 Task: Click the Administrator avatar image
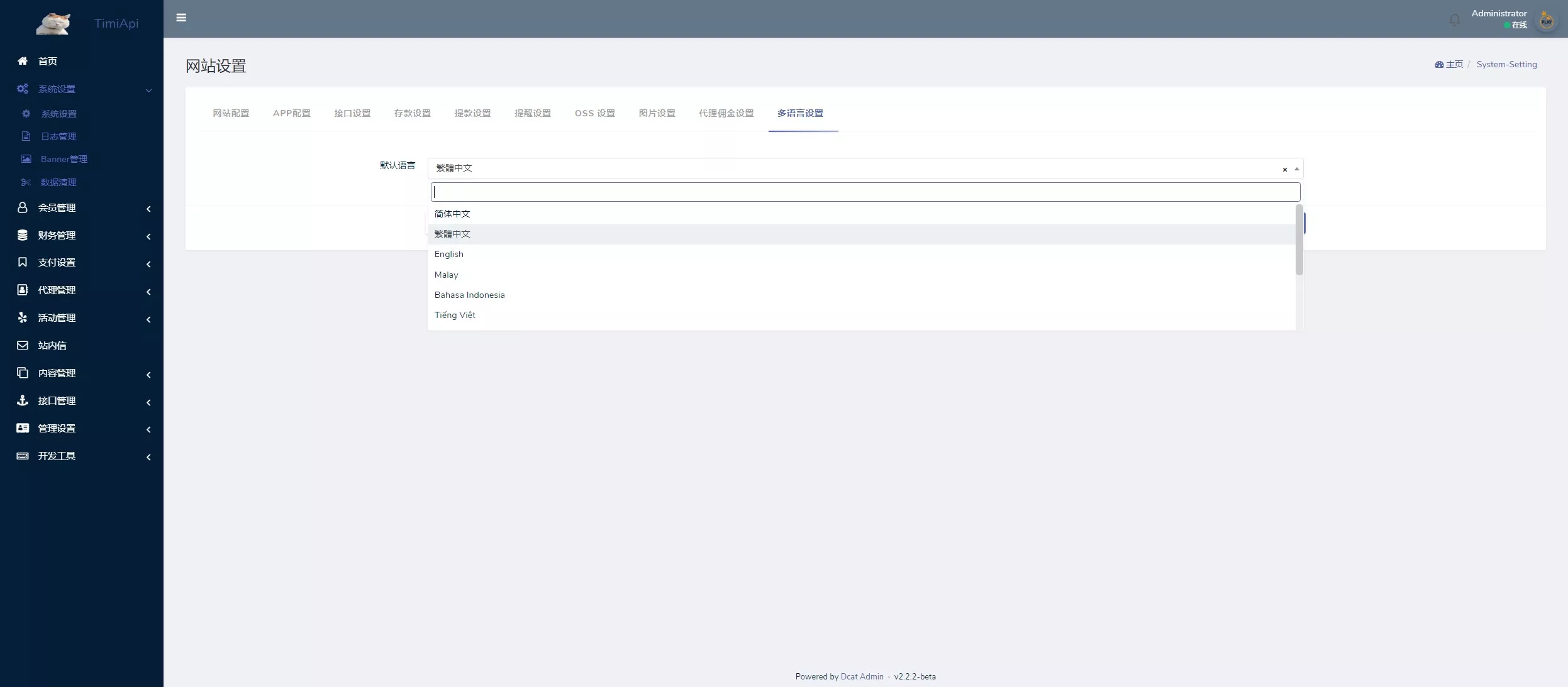(x=1546, y=21)
